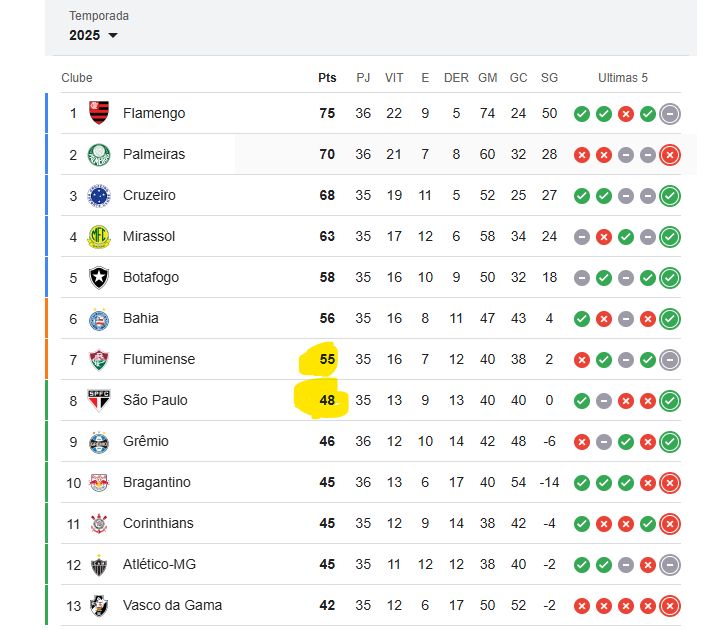The height and width of the screenshot is (630, 712).
Task: Select Palmeiras' latest loss result circle
Action: pos(670,155)
